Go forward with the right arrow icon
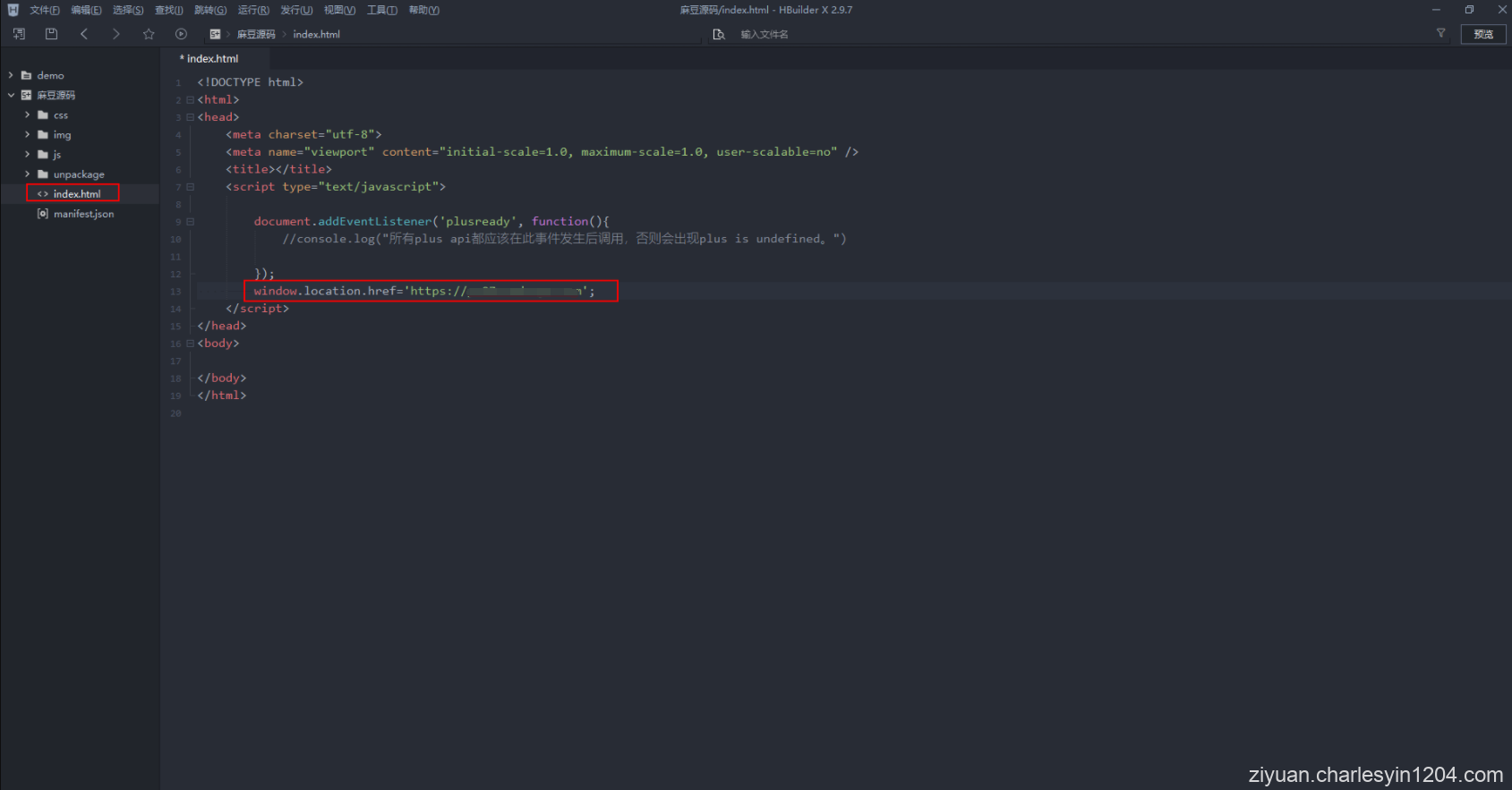The image size is (1512, 790). pos(116,34)
